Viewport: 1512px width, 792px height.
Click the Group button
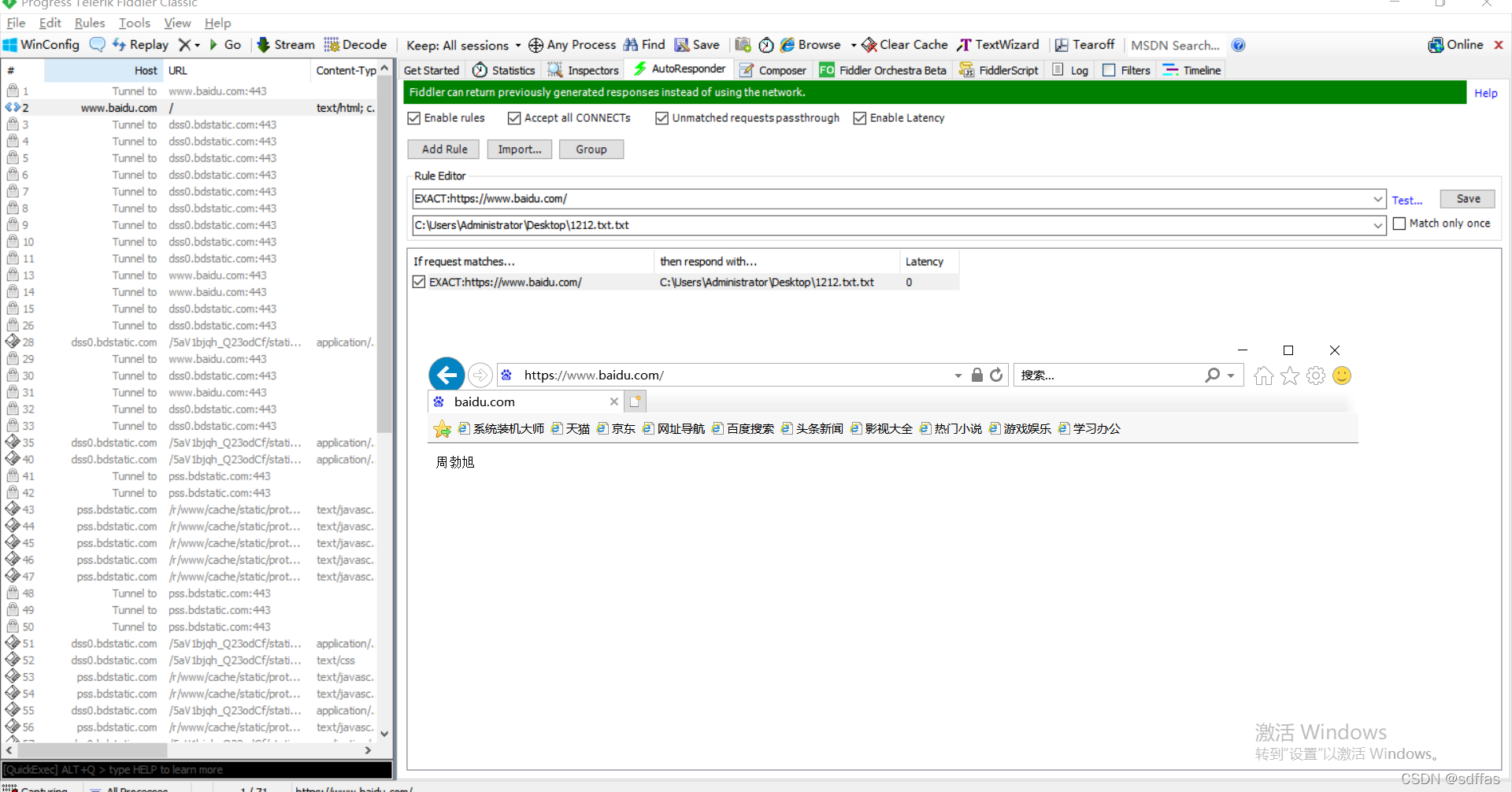(591, 149)
